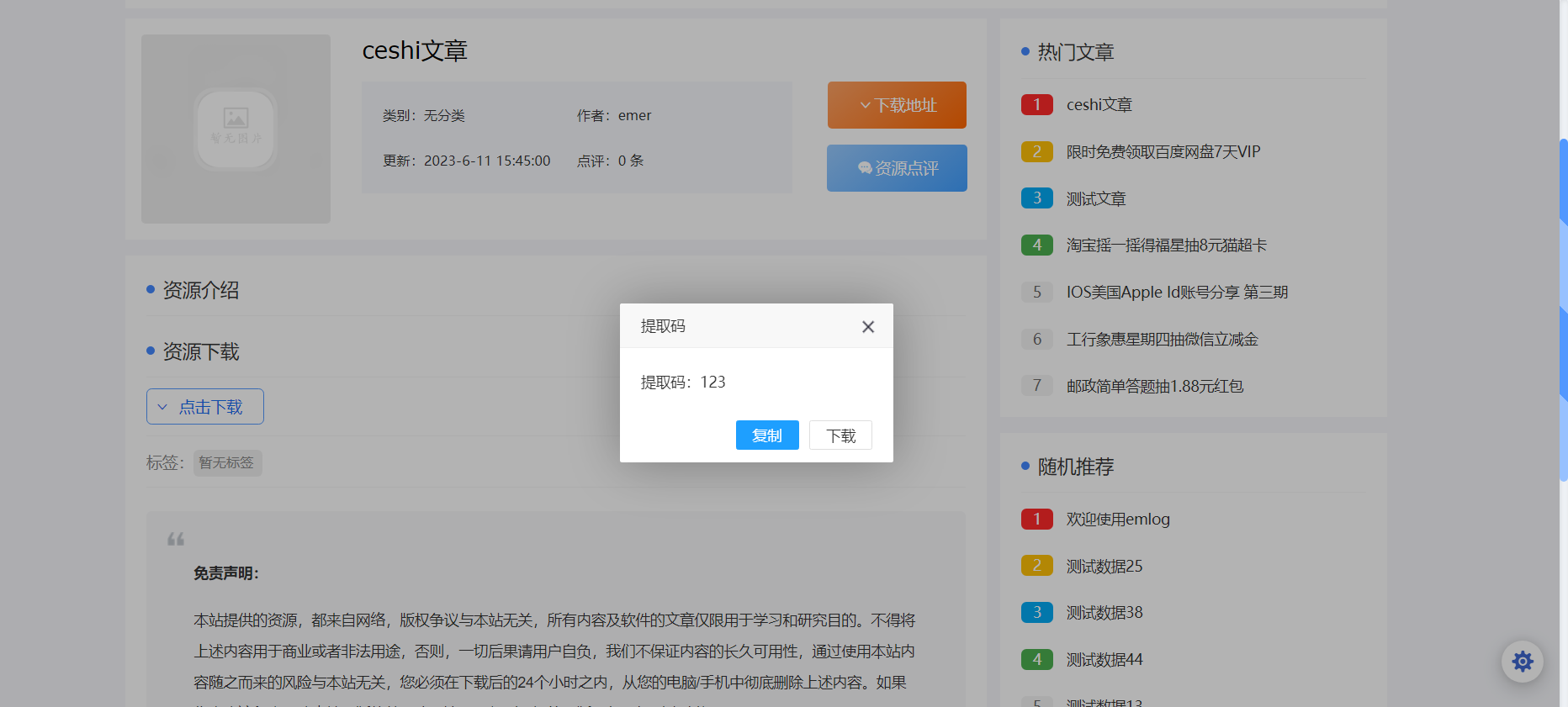
Task: Open the 测试文章 hot article link
Action: (1095, 199)
